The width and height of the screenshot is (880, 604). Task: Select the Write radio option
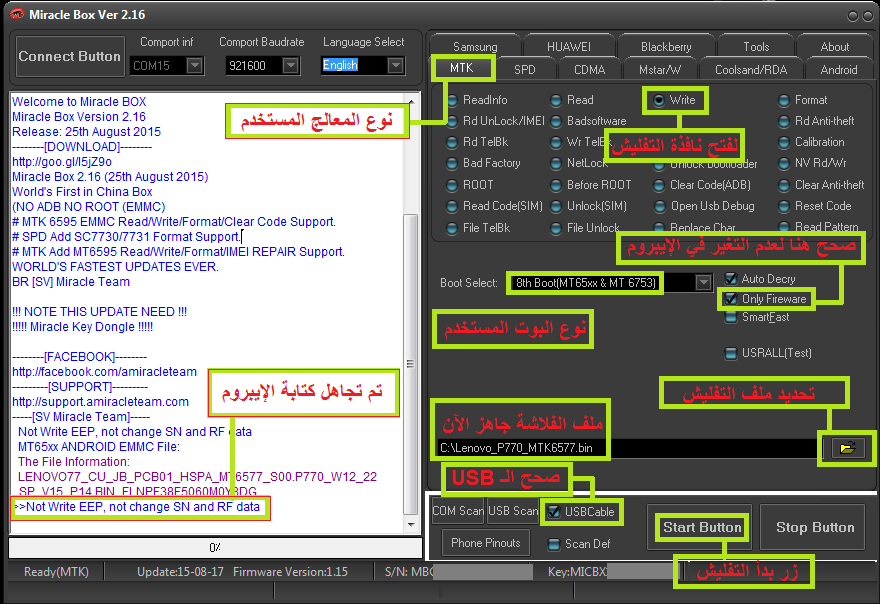point(659,100)
